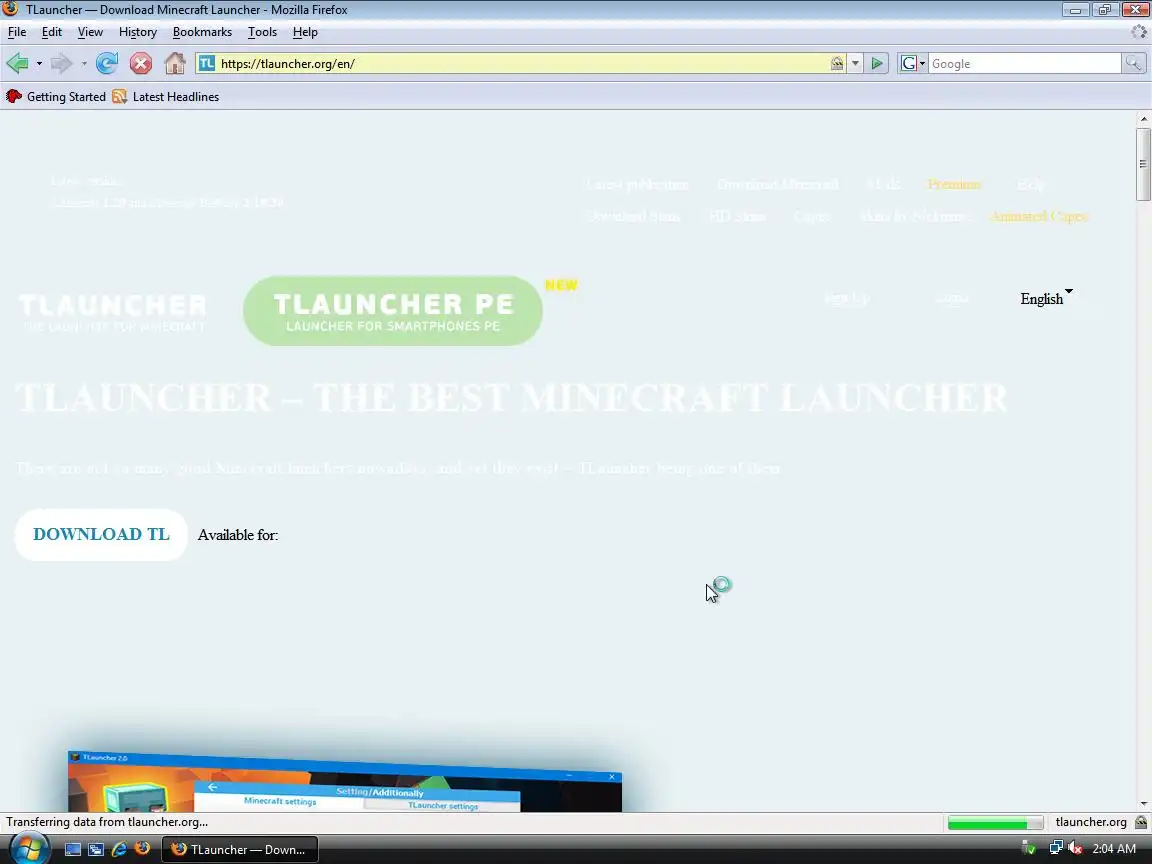Reload the page with the Reload icon
The image size is (1152, 864).
(107, 63)
